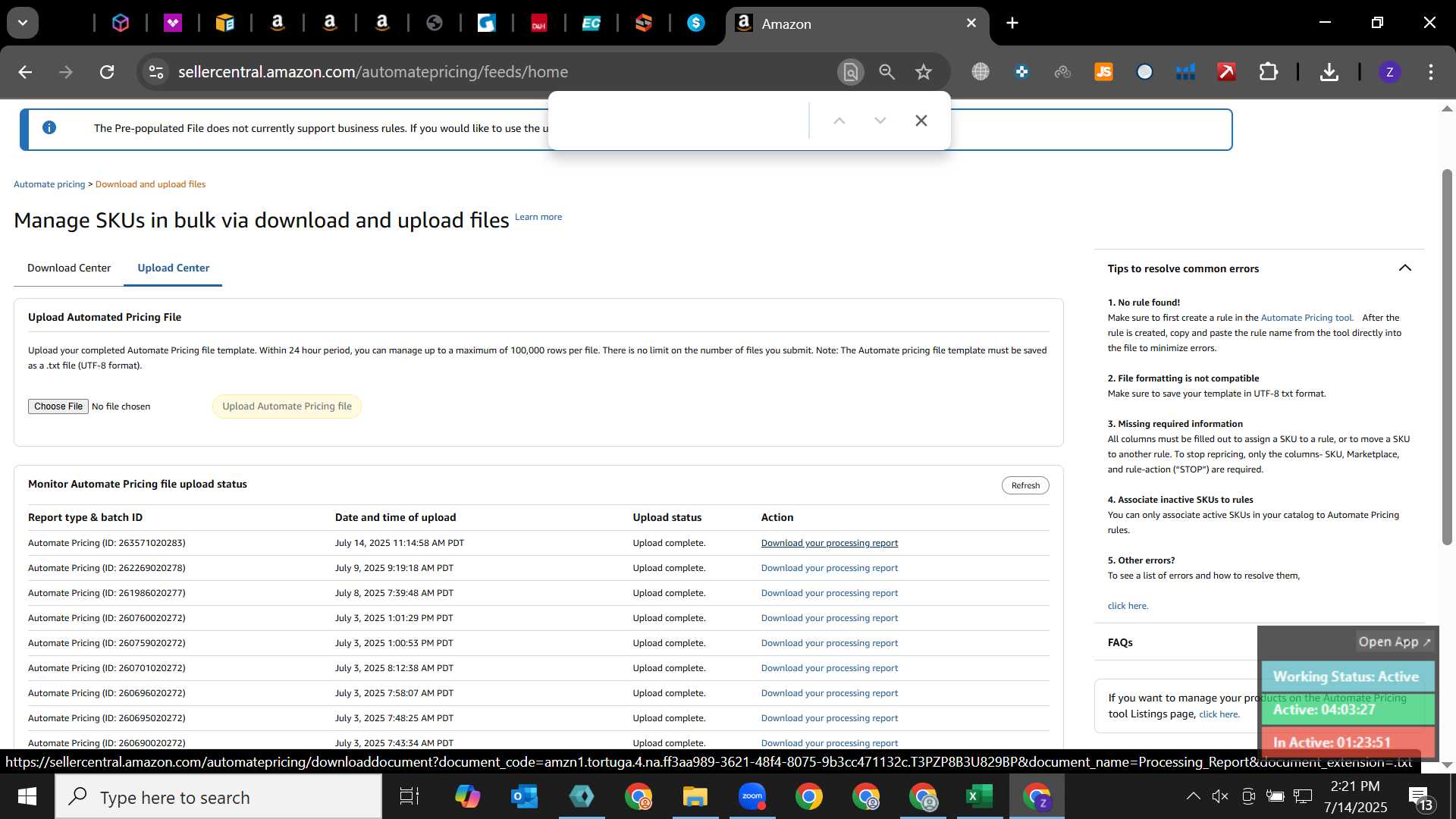This screenshot has width=1456, height=819.
Task: Switch to the EC browser tab
Action: (x=591, y=24)
